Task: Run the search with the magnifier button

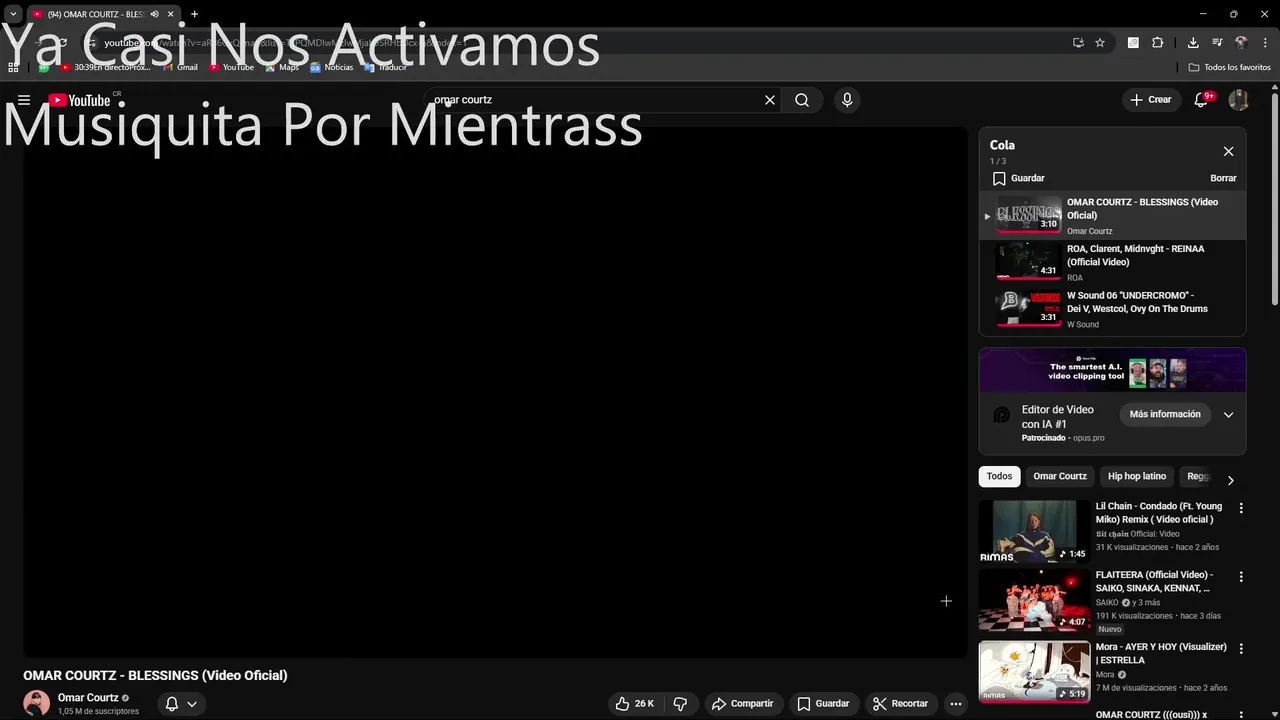Action: 802,100
